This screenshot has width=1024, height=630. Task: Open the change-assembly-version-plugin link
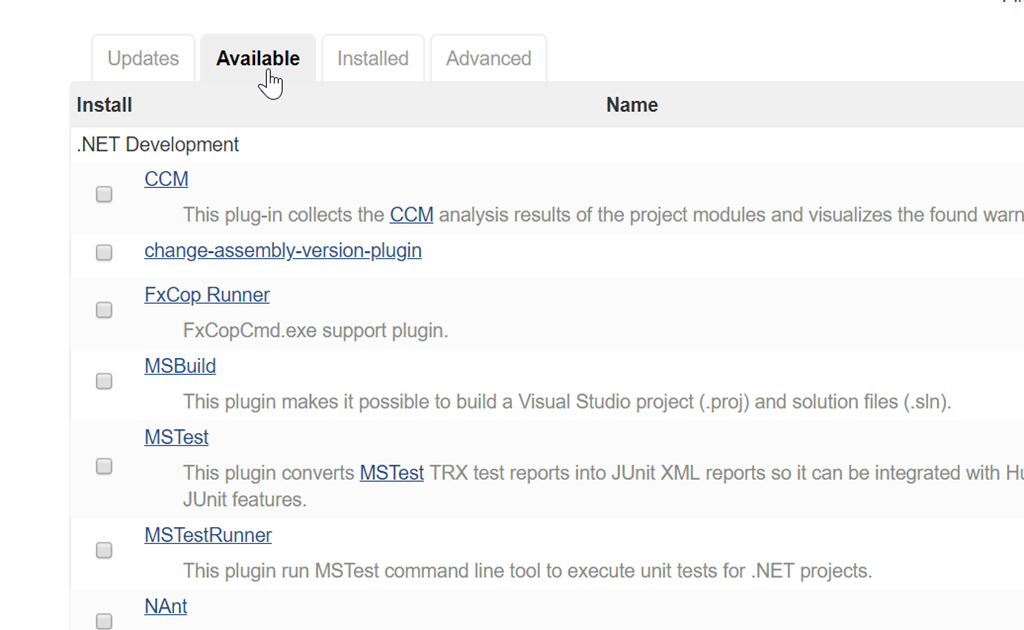coord(283,251)
